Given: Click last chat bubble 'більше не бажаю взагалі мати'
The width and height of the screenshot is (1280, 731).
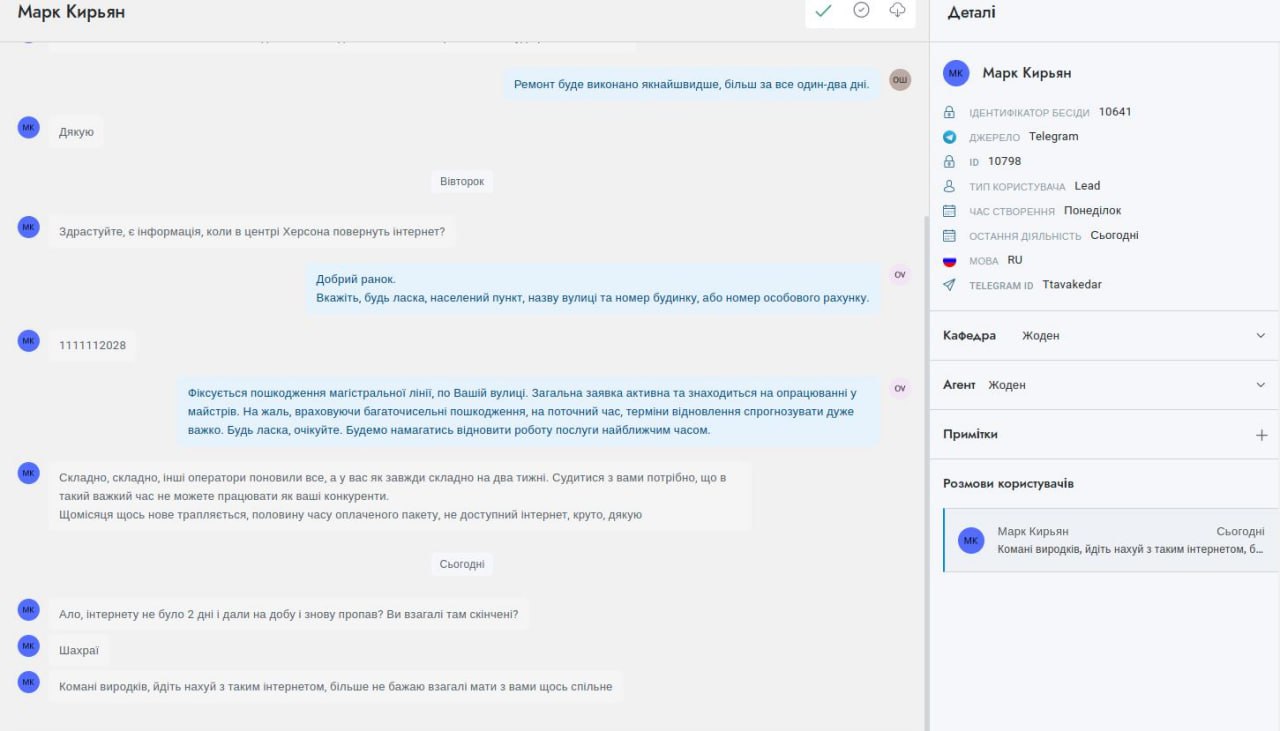Looking at the screenshot, I should [335, 686].
